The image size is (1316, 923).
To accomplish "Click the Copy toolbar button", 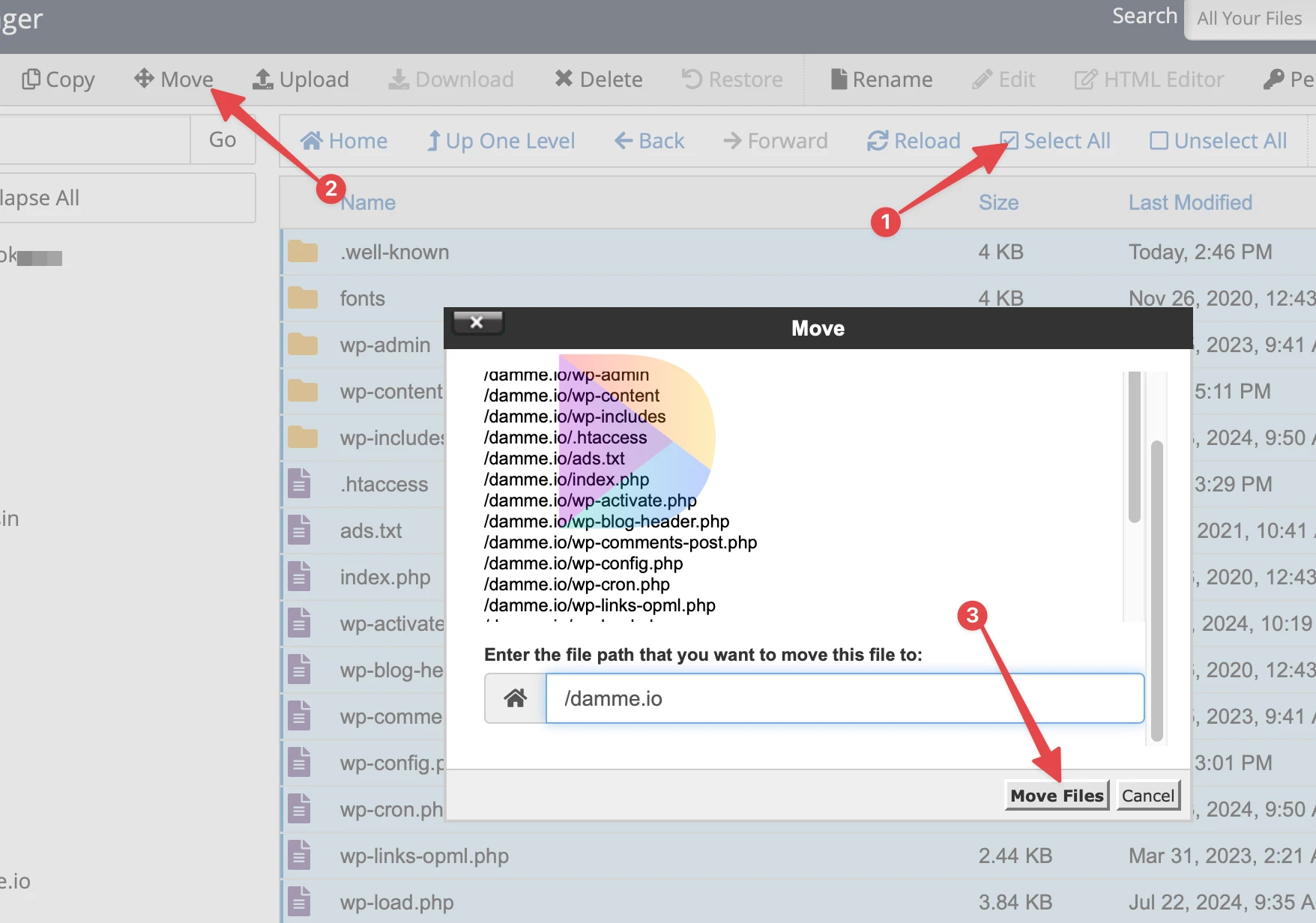I will (x=58, y=79).
